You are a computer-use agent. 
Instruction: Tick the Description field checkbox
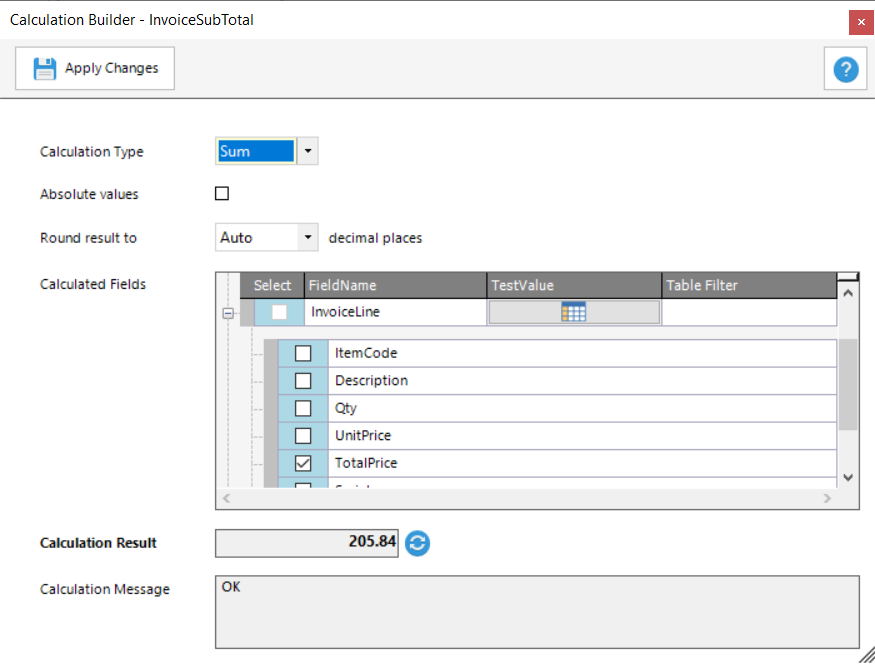[x=303, y=381]
